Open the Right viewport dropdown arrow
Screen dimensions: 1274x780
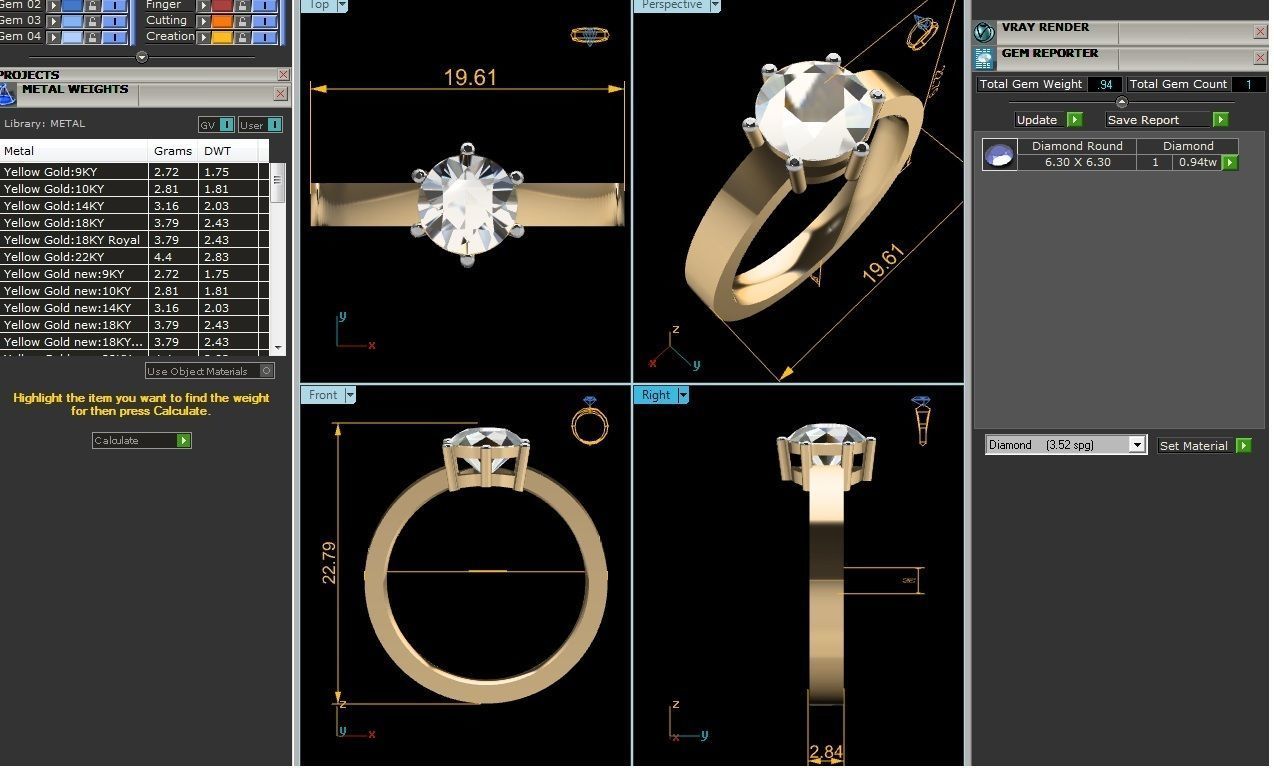683,395
